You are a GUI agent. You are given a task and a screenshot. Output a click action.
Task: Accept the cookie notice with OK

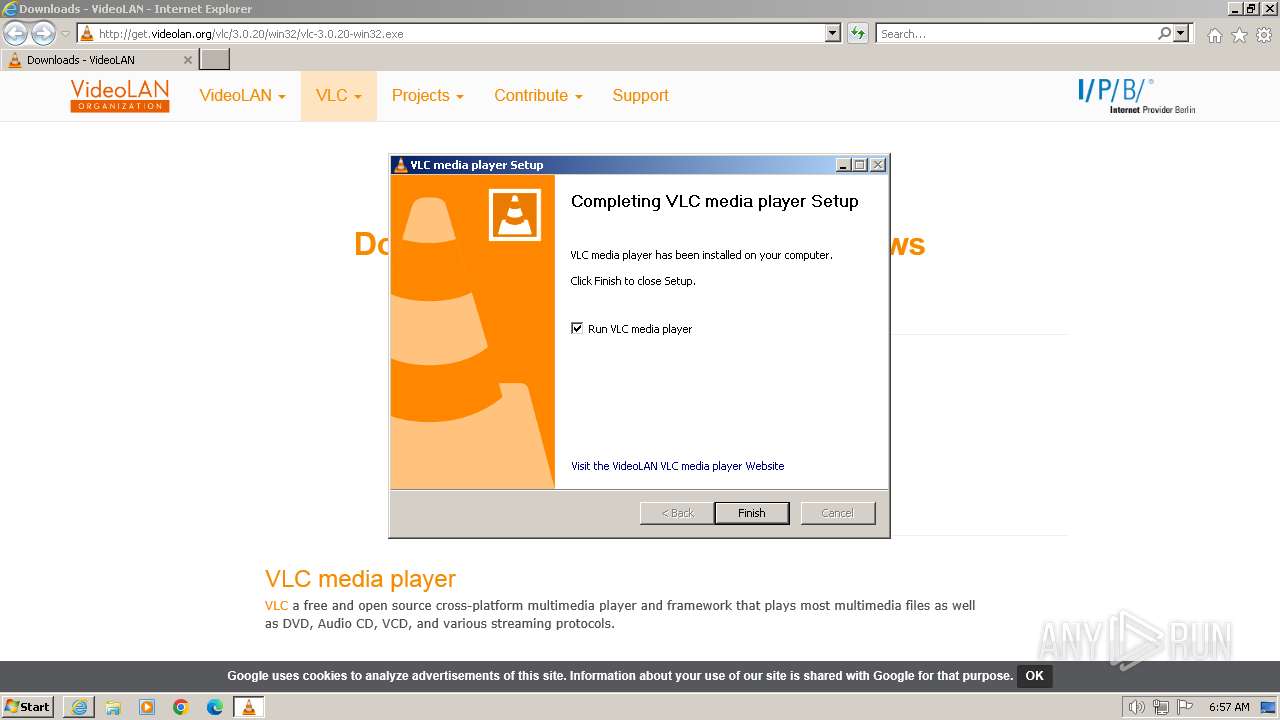1034,676
